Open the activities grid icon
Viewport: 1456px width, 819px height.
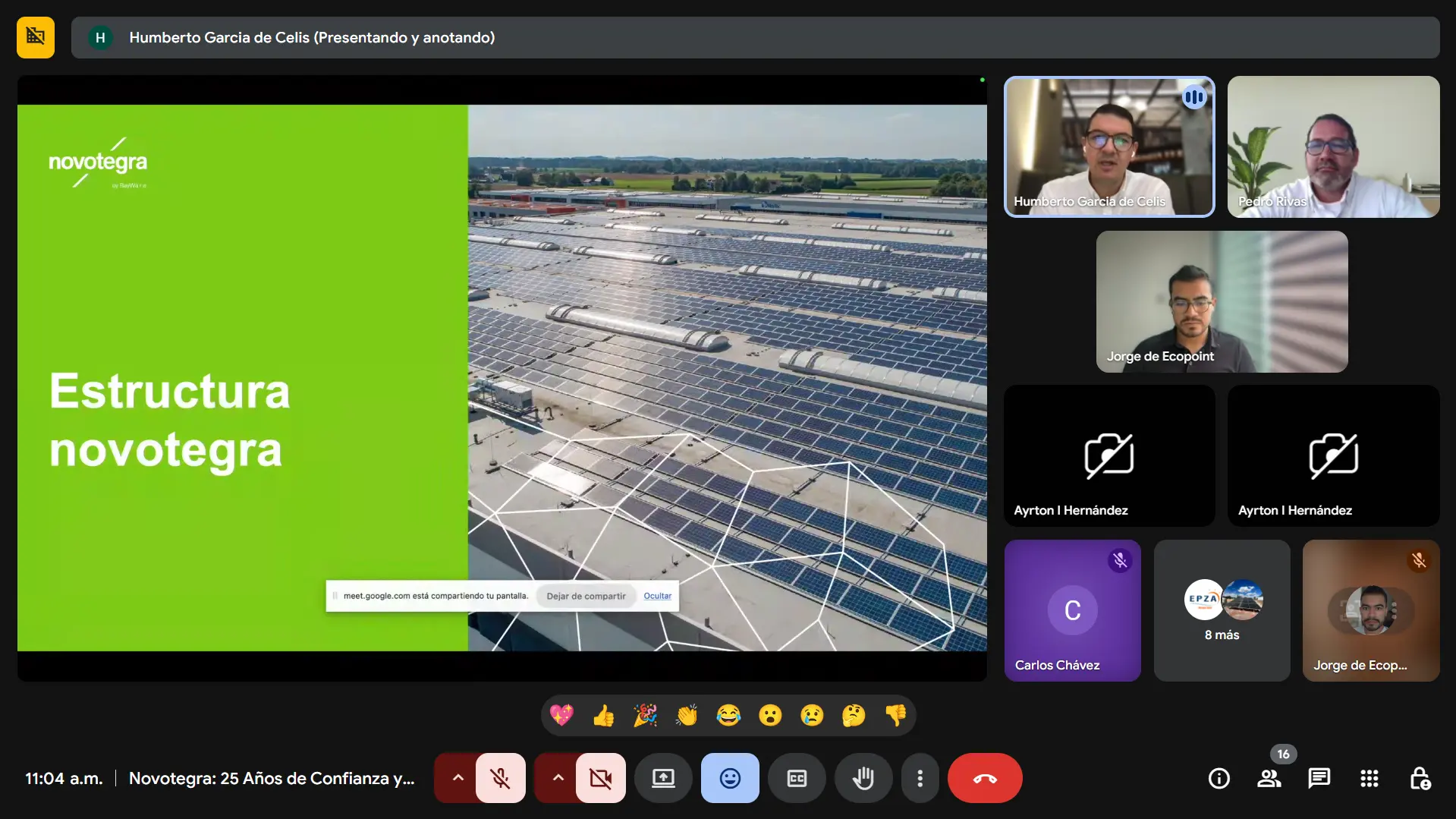click(1369, 778)
